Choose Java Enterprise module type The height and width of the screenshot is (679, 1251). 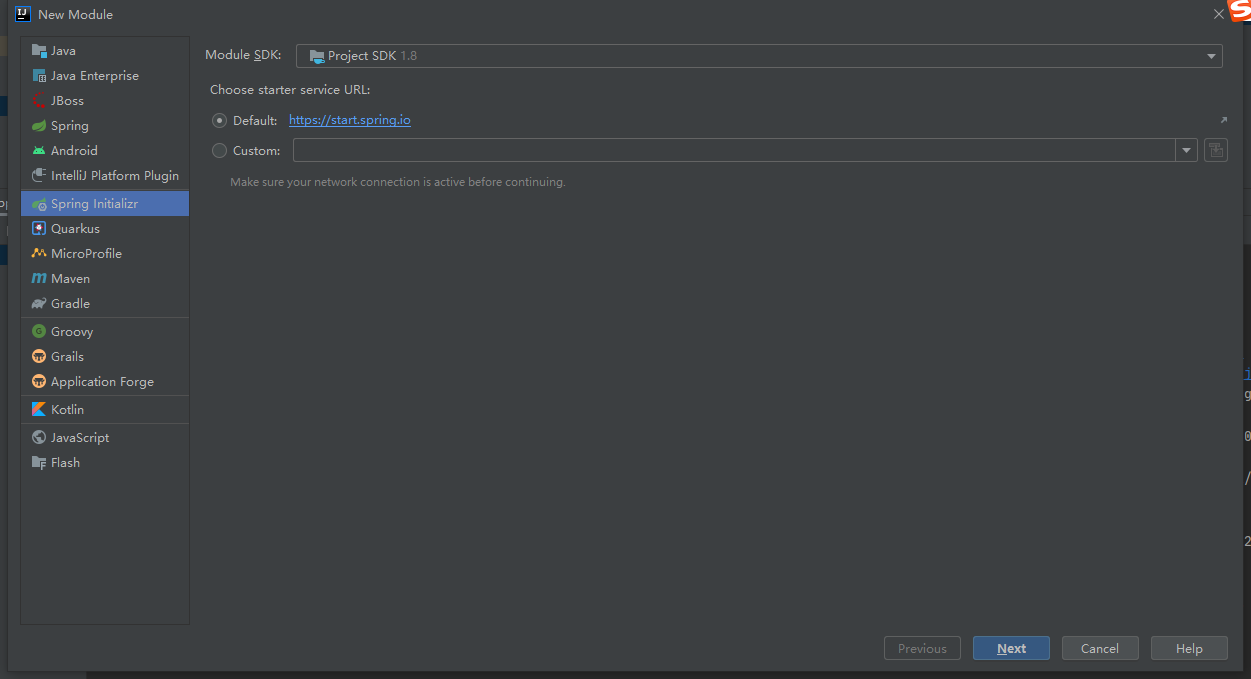(x=105, y=76)
